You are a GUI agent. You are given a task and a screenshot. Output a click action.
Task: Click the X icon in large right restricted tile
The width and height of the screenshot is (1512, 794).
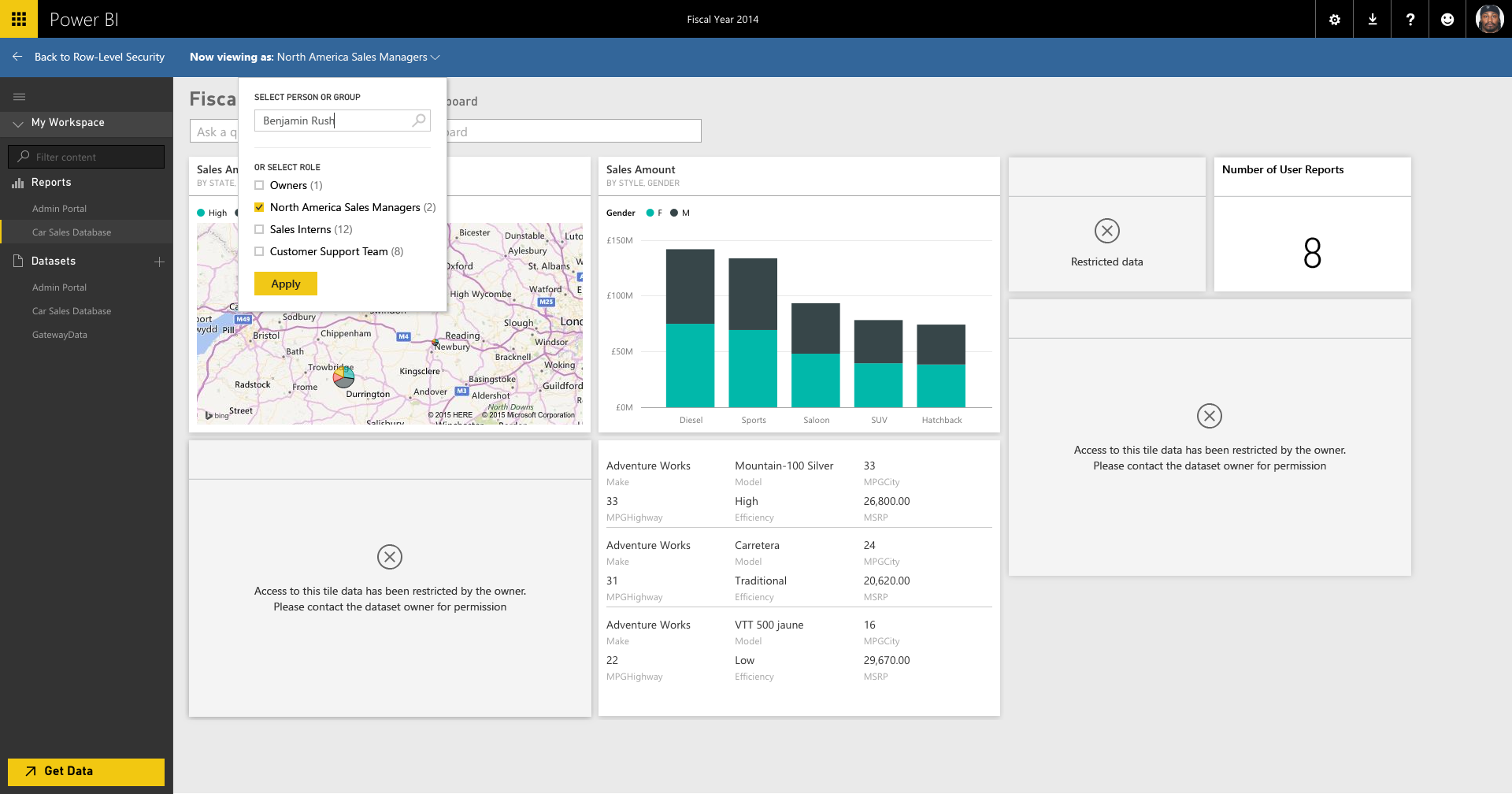point(1210,416)
